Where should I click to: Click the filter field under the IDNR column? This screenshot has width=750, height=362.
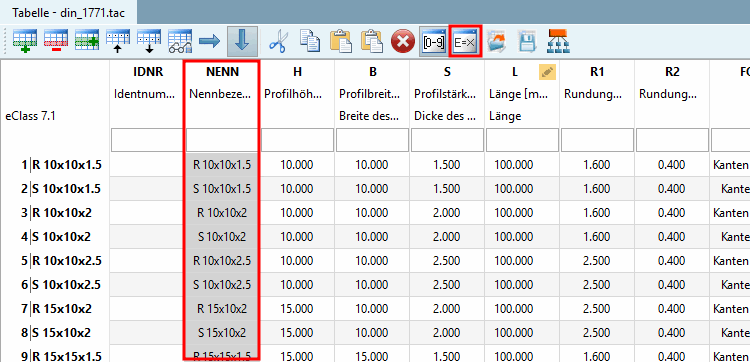(x=147, y=140)
